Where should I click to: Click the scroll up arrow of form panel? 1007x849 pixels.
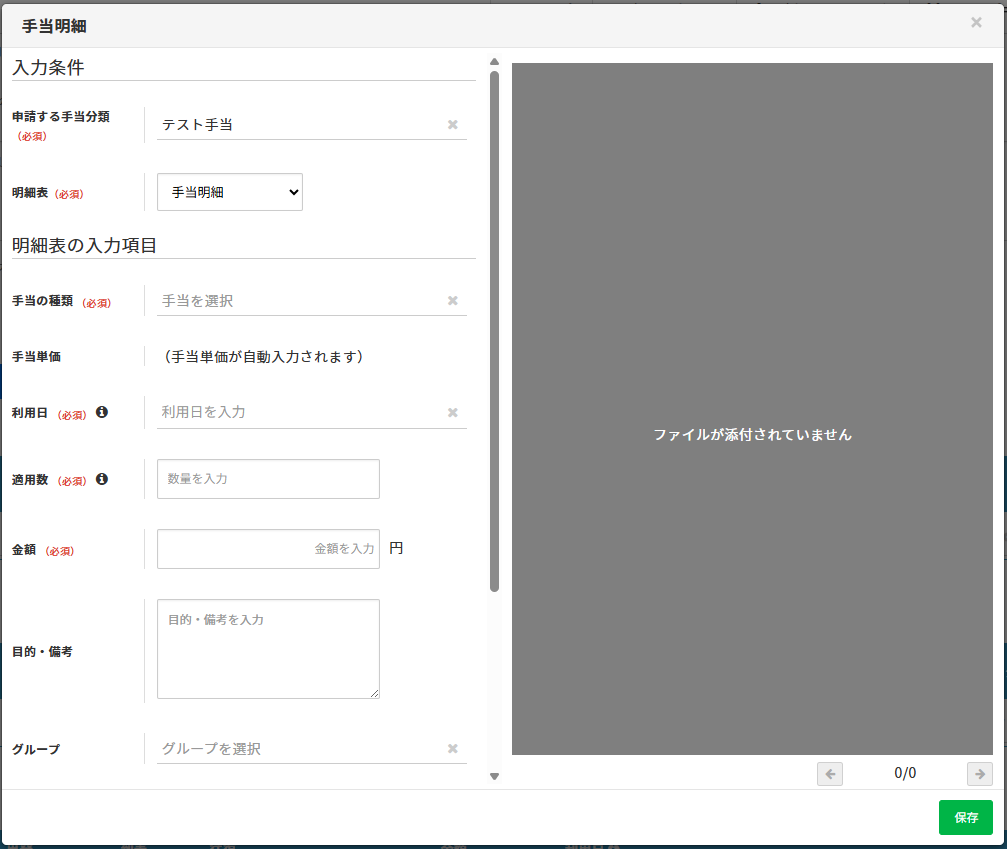click(494, 62)
